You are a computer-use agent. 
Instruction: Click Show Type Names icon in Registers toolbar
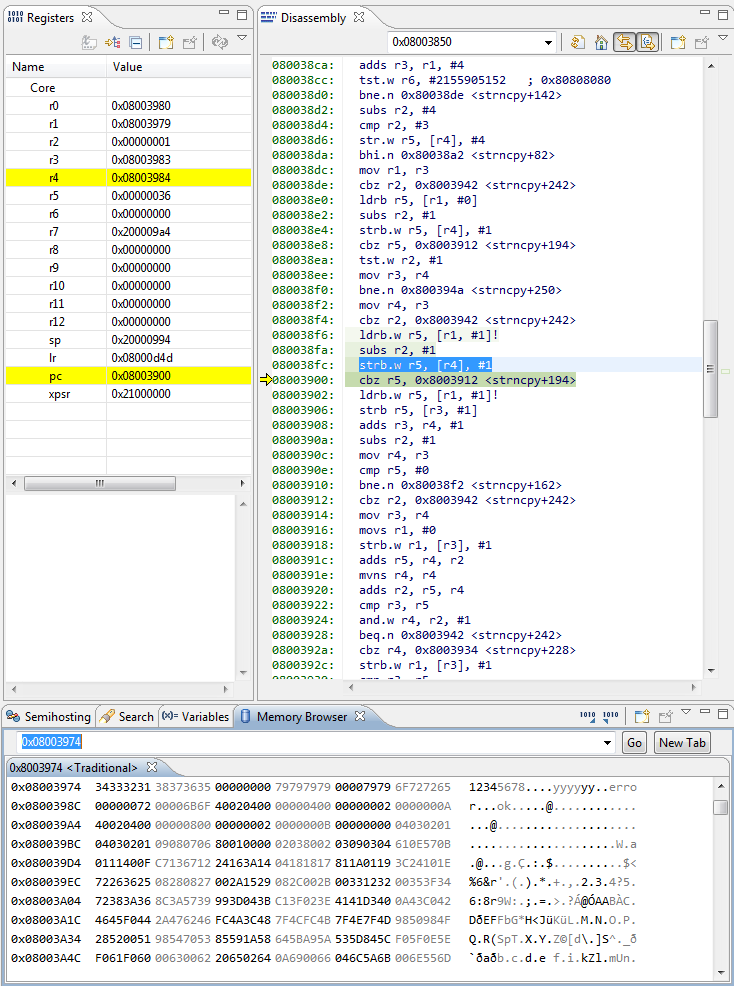(x=89, y=42)
